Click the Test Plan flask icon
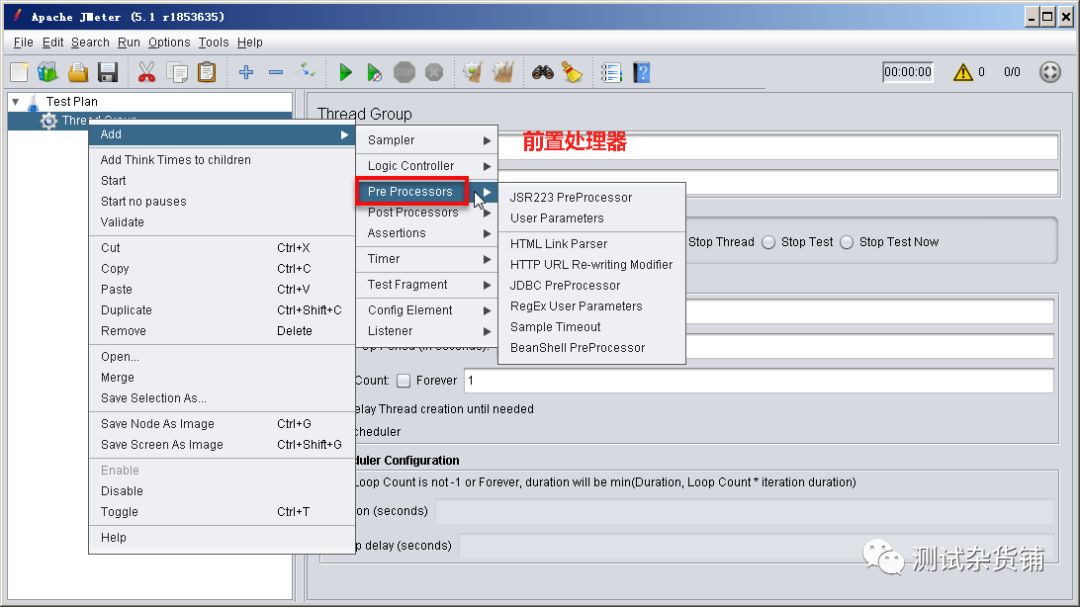This screenshot has width=1080, height=607. tap(32, 102)
